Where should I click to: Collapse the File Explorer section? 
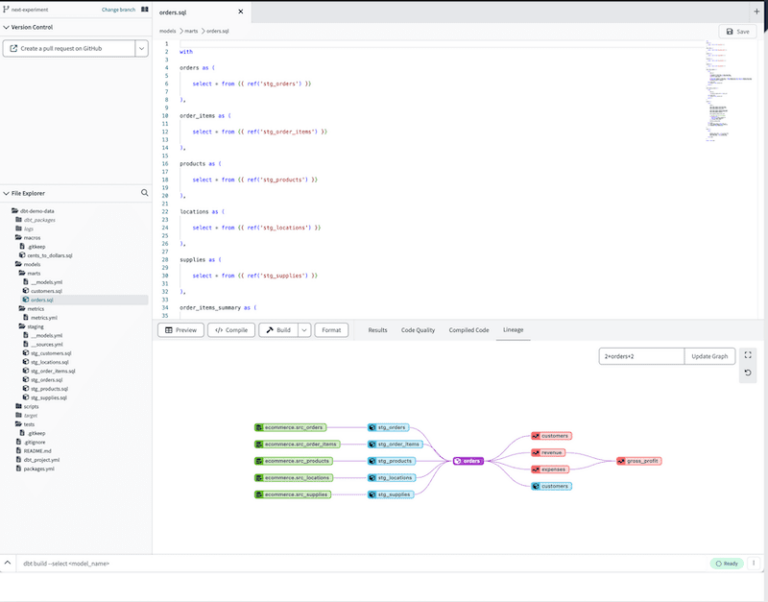(x=6, y=193)
